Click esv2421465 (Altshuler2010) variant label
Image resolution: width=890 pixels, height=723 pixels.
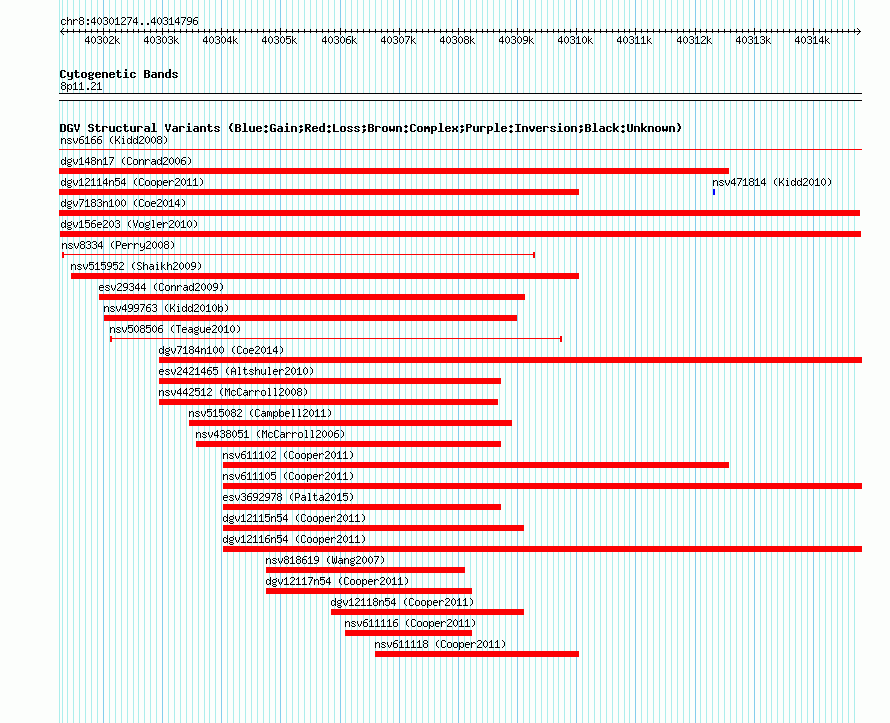coord(236,371)
